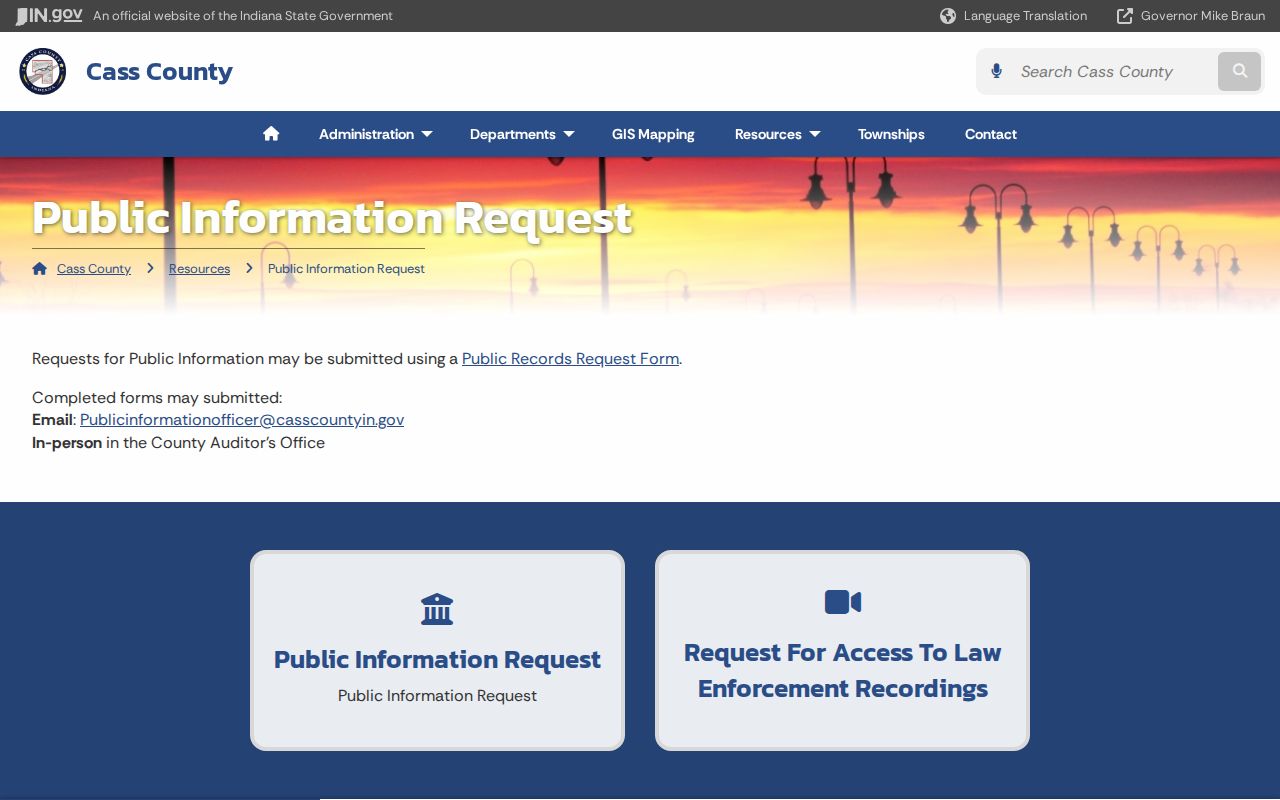Image resolution: width=1280 pixels, height=800 pixels.
Task: Open Language Translation link
Action: point(1025,16)
